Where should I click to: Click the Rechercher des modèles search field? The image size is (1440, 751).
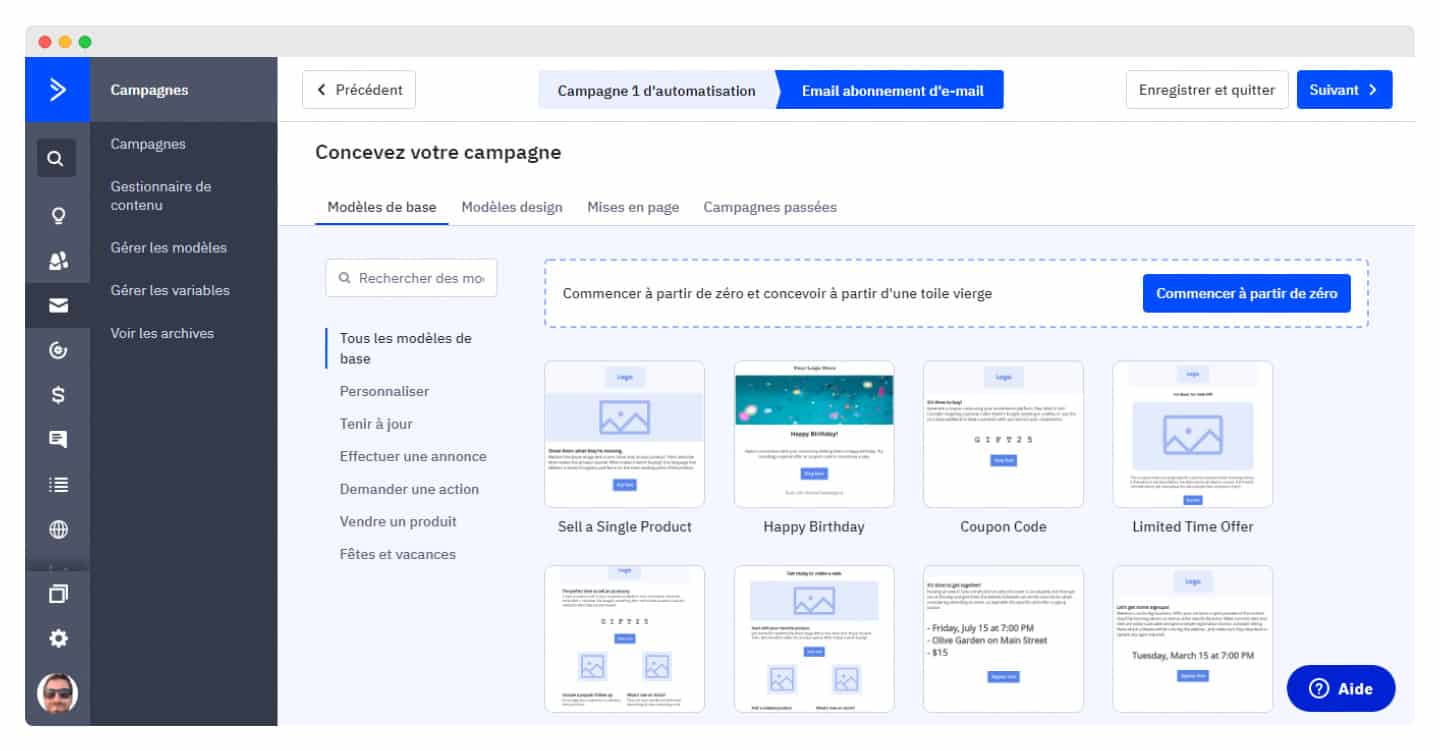point(411,278)
